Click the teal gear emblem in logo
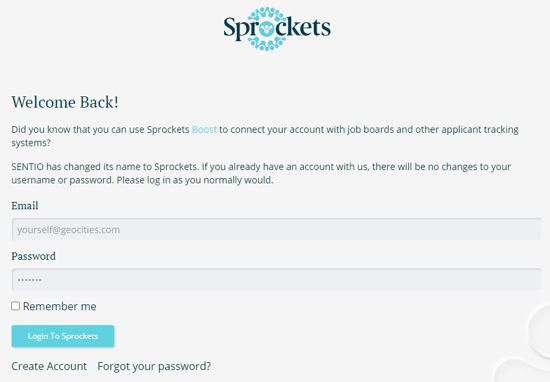 267,29
